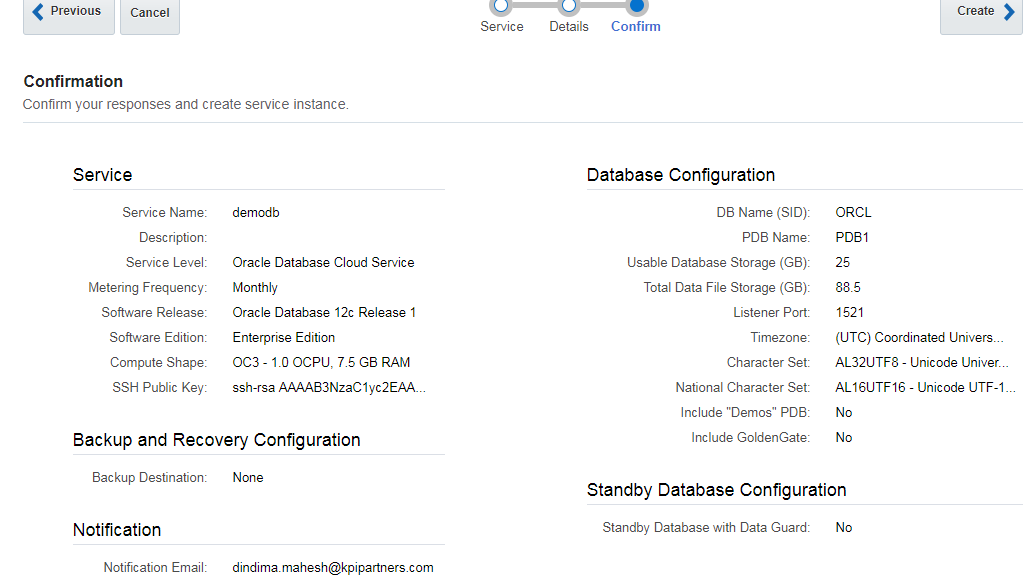1023x580 pixels.
Task: Click the notification email address value
Action: coord(333,567)
